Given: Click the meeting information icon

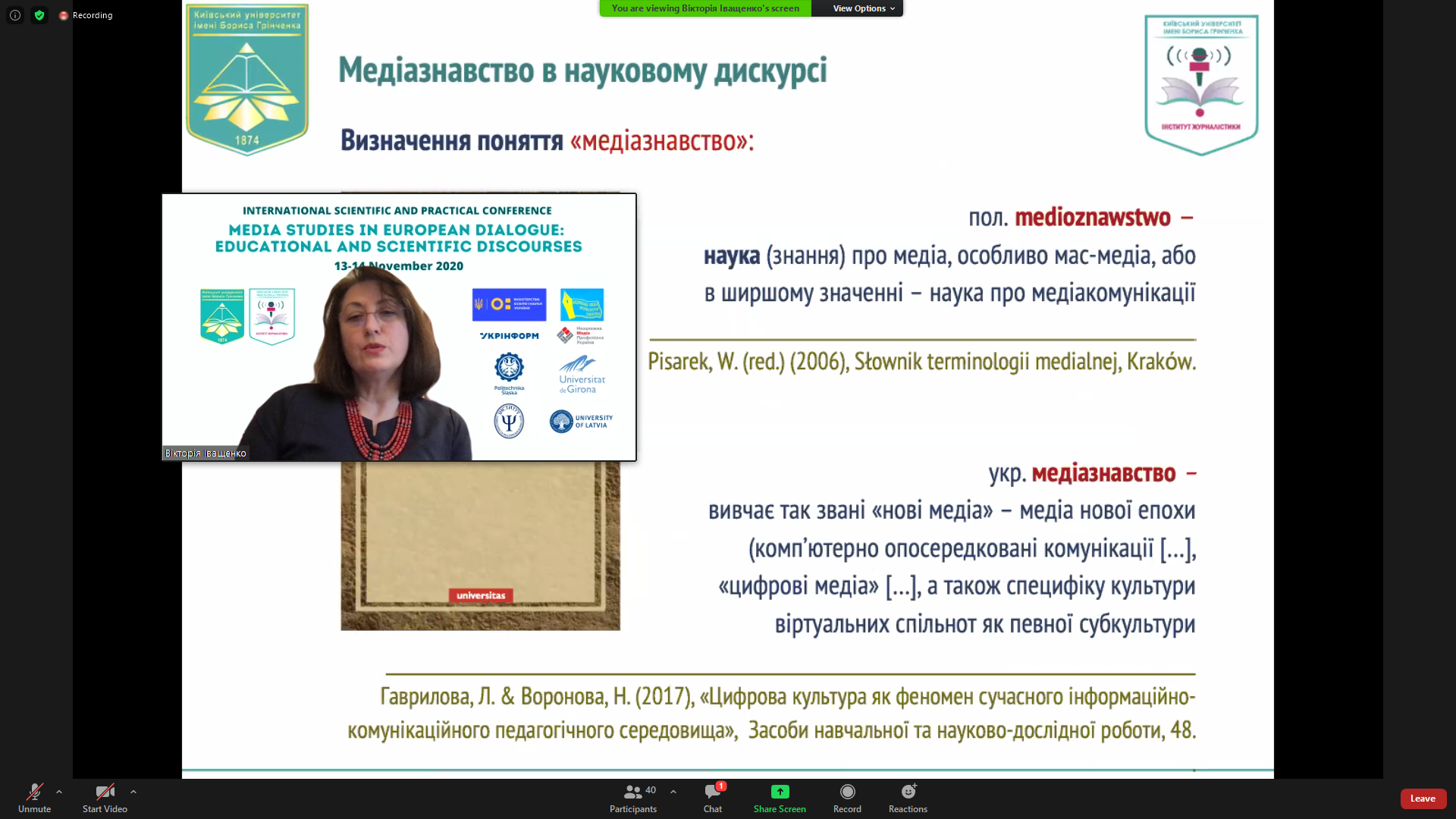Looking at the screenshot, I should coord(15,15).
